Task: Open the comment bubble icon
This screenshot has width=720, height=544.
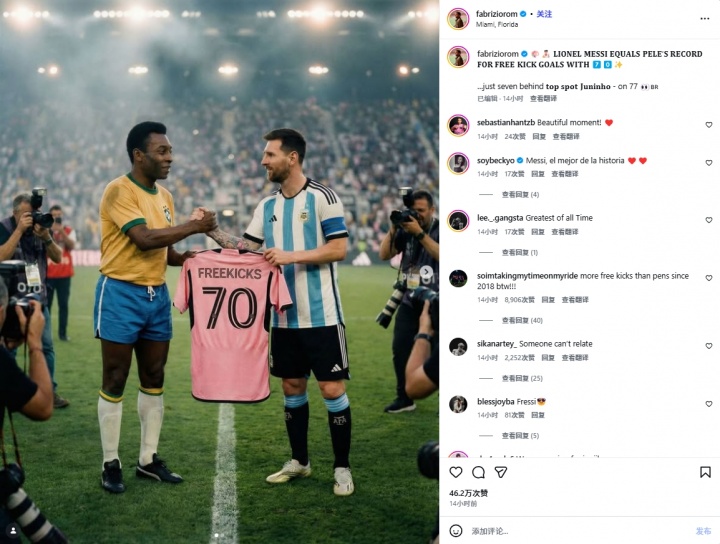Action: pyautogui.click(x=478, y=472)
